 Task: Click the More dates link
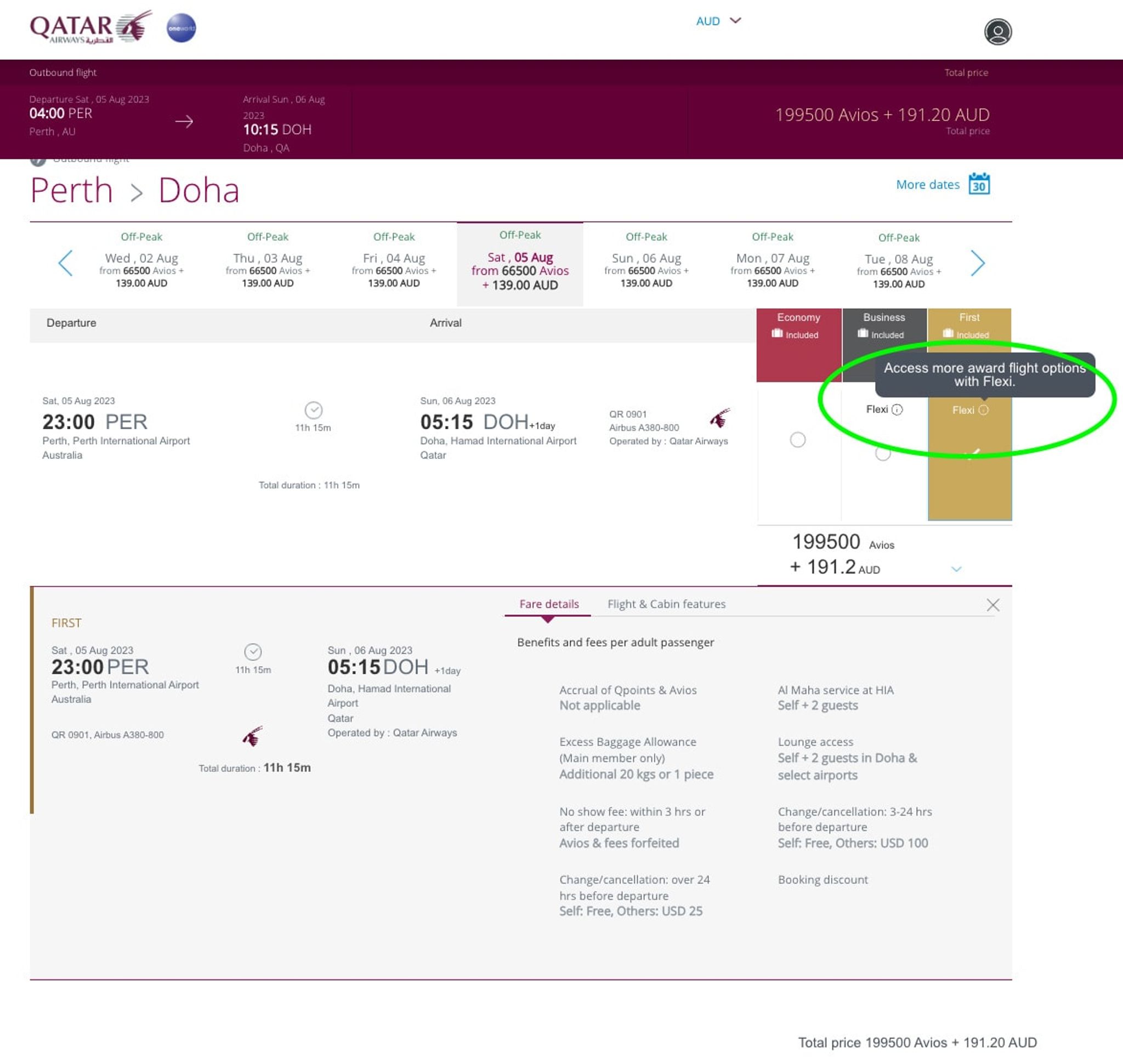tap(927, 184)
